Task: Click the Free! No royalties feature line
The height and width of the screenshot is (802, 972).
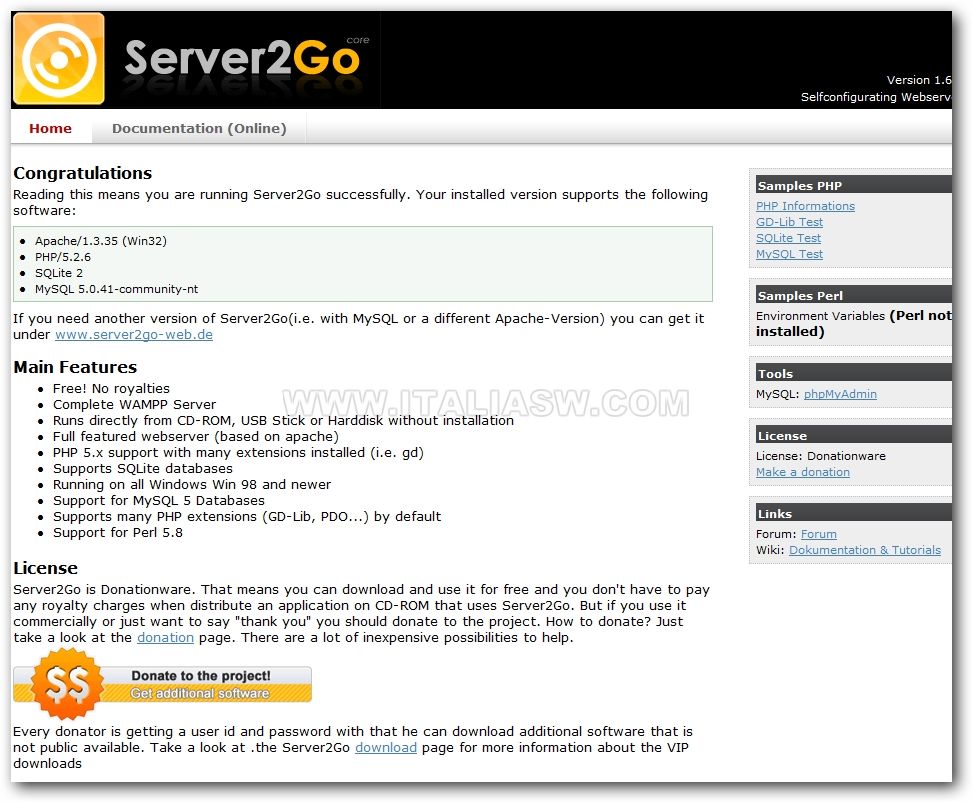Action: [111, 389]
